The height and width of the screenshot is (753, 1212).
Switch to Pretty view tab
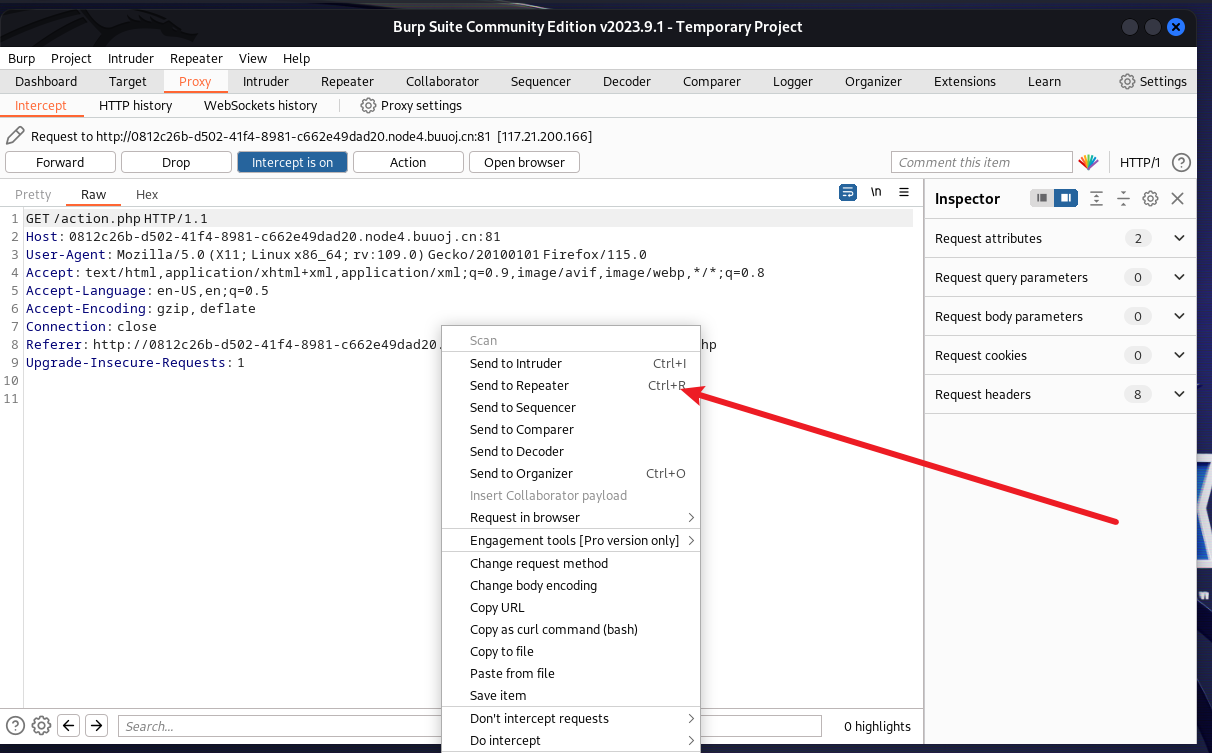tap(33, 194)
